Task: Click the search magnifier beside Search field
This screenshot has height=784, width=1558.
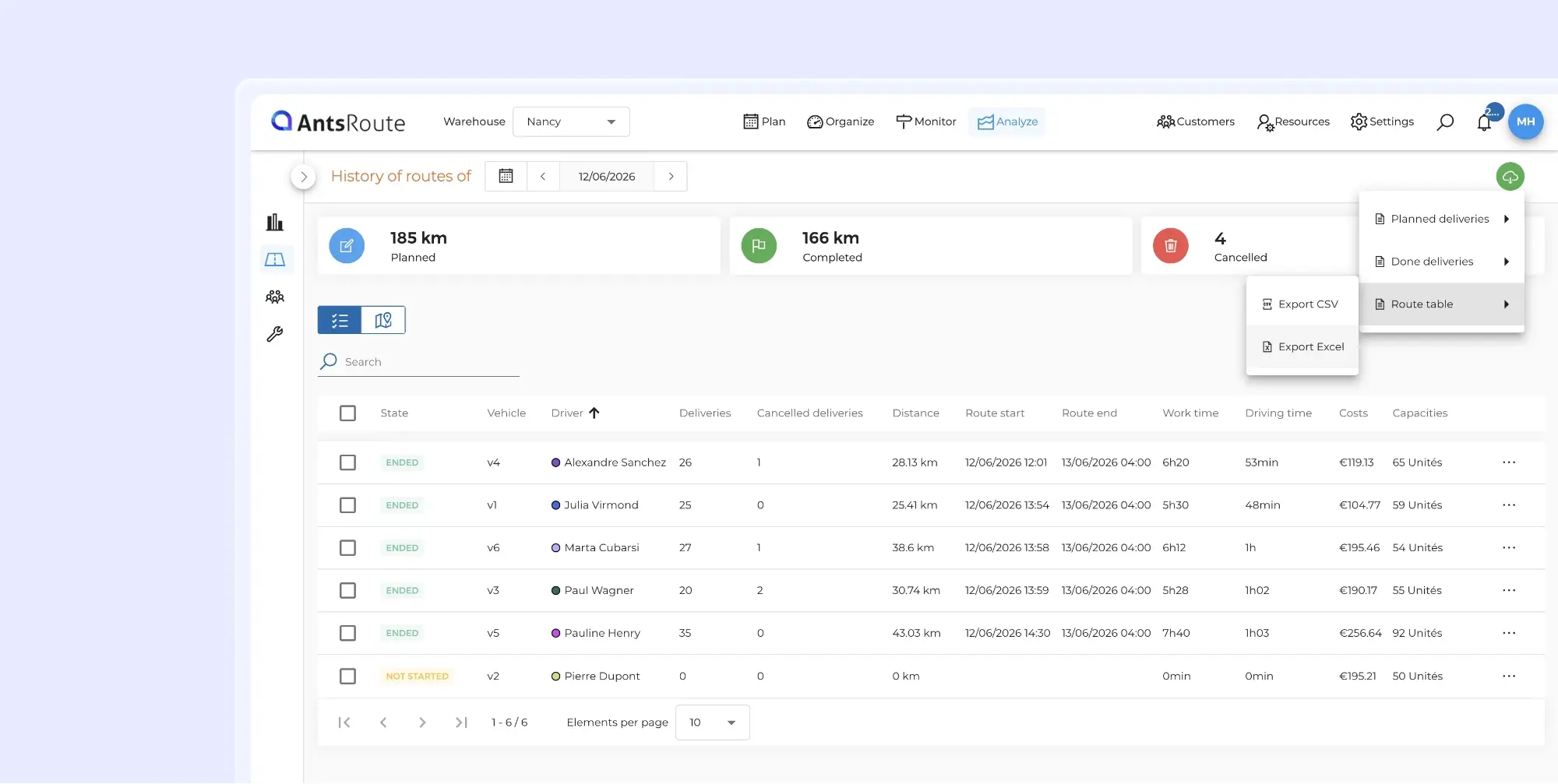Action: coord(329,361)
